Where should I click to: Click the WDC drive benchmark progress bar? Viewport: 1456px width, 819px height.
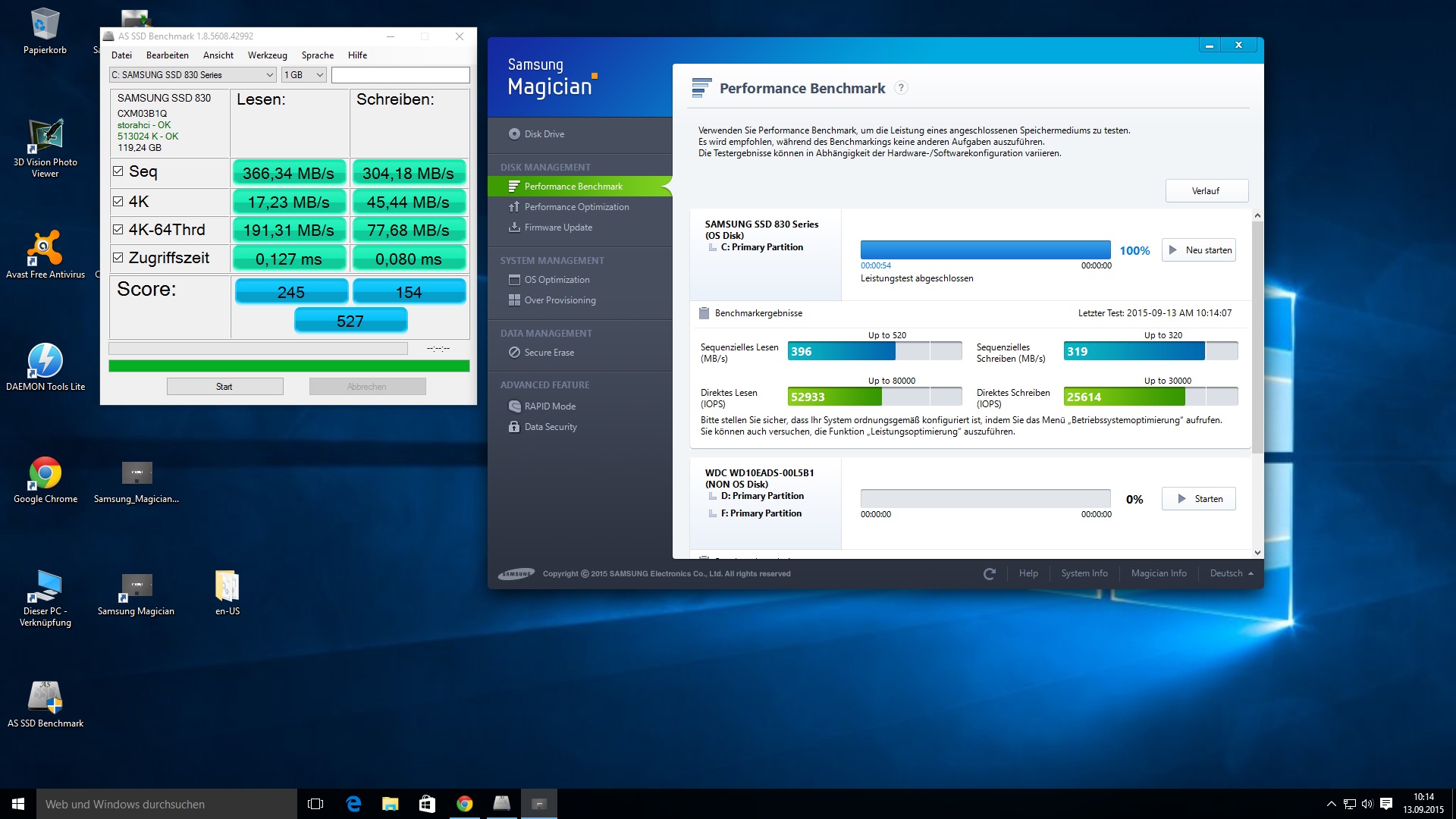pyautogui.click(x=986, y=499)
